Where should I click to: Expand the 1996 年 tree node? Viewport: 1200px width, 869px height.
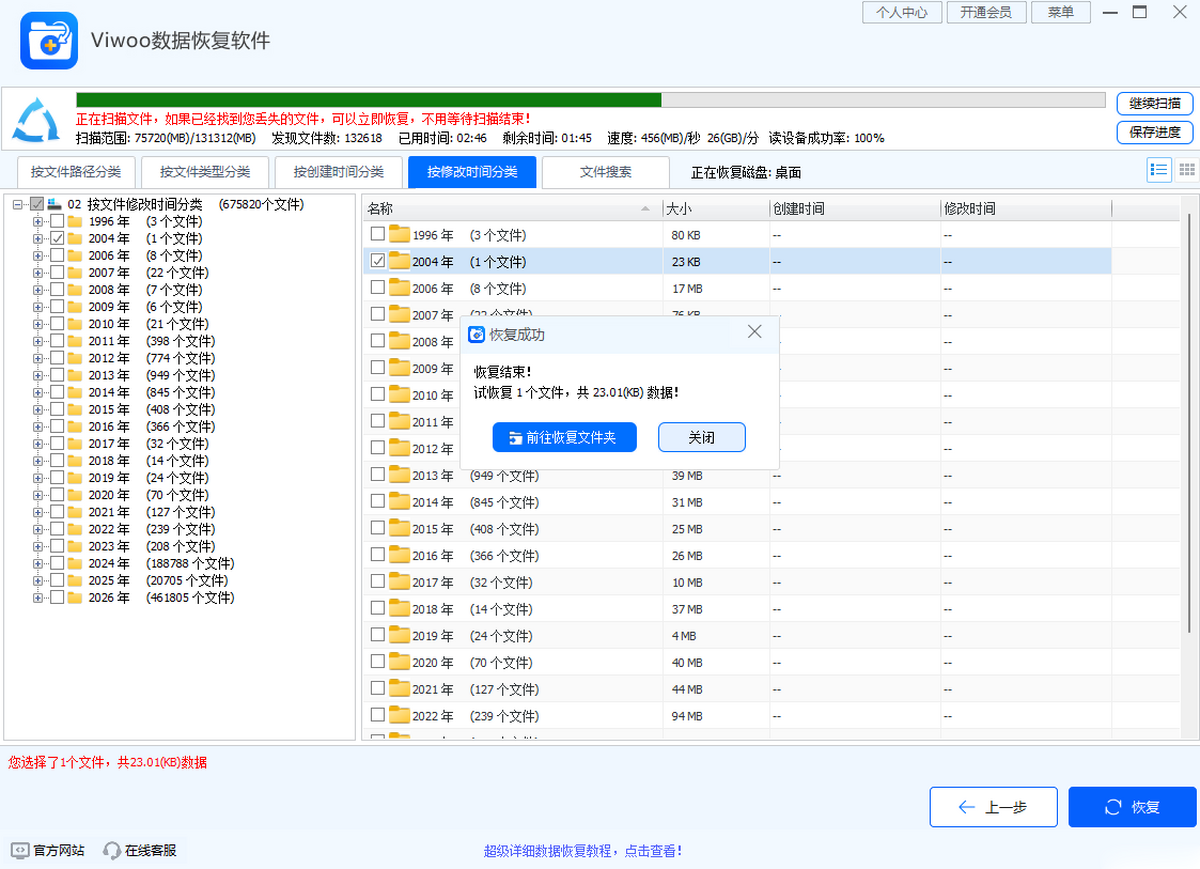pyautogui.click(x=38, y=221)
